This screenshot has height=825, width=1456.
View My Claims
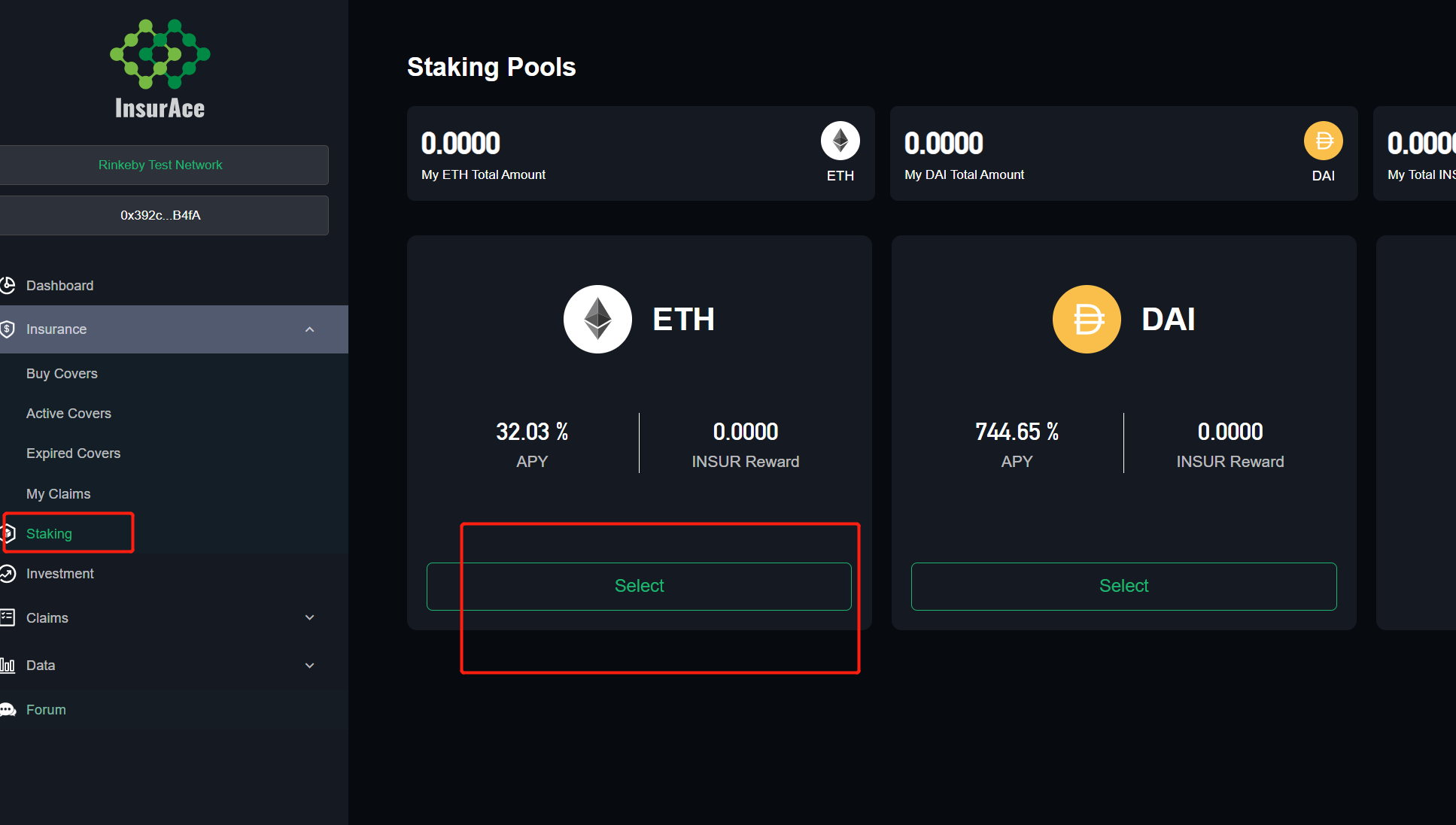(58, 494)
